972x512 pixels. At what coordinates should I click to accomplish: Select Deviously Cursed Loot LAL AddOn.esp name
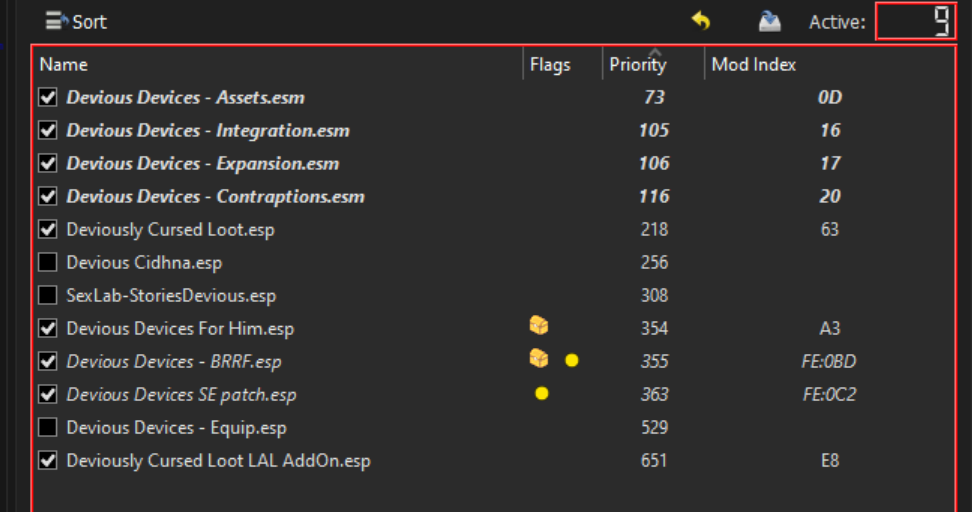point(218,461)
